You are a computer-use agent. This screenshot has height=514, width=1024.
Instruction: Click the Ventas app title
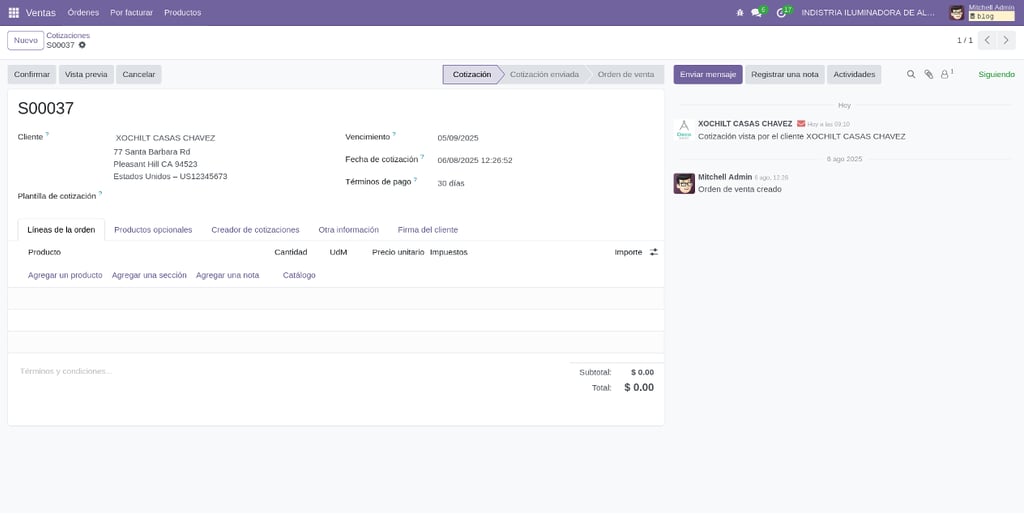(40, 12)
